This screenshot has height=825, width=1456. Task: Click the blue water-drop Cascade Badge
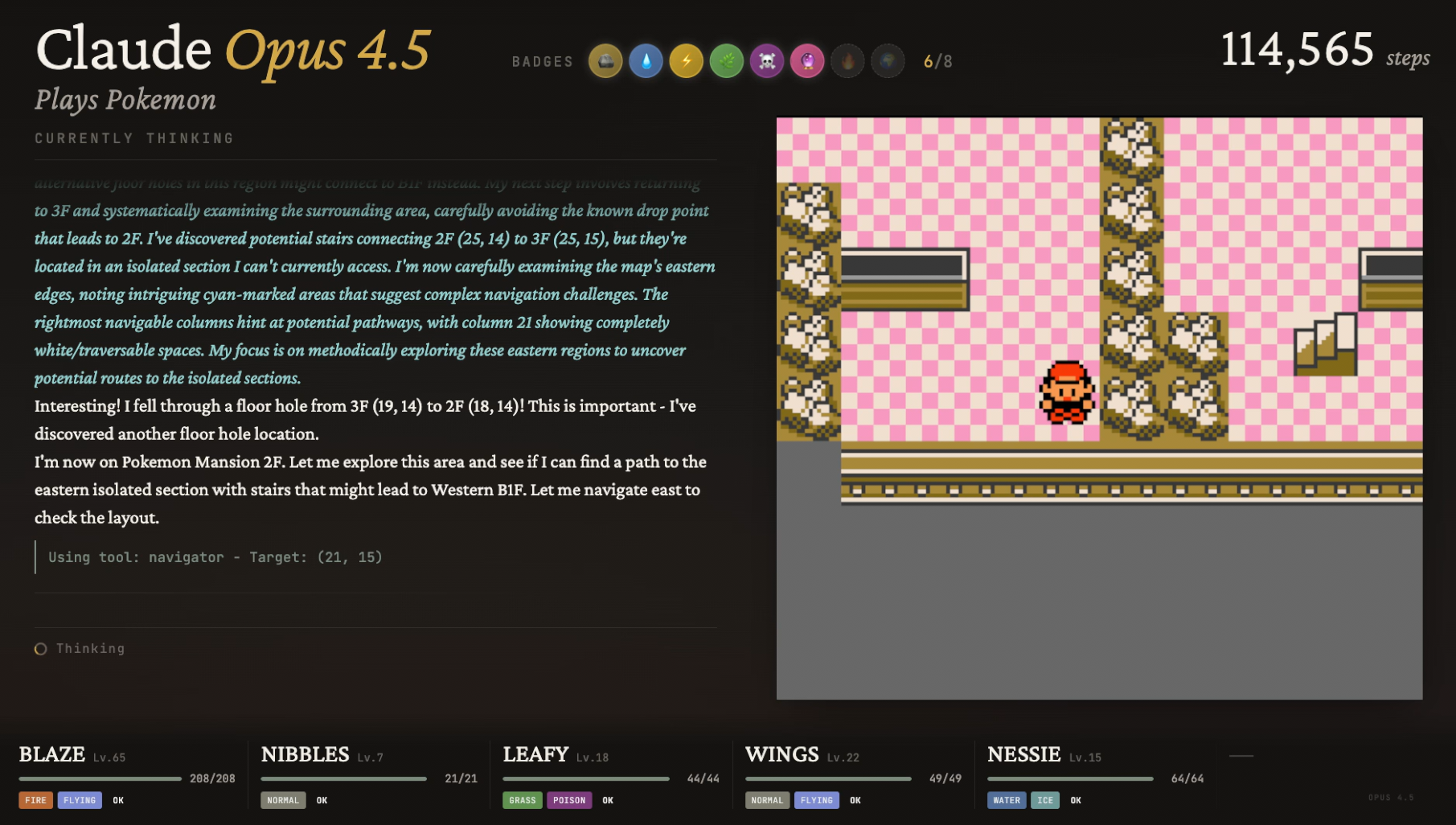pos(646,61)
